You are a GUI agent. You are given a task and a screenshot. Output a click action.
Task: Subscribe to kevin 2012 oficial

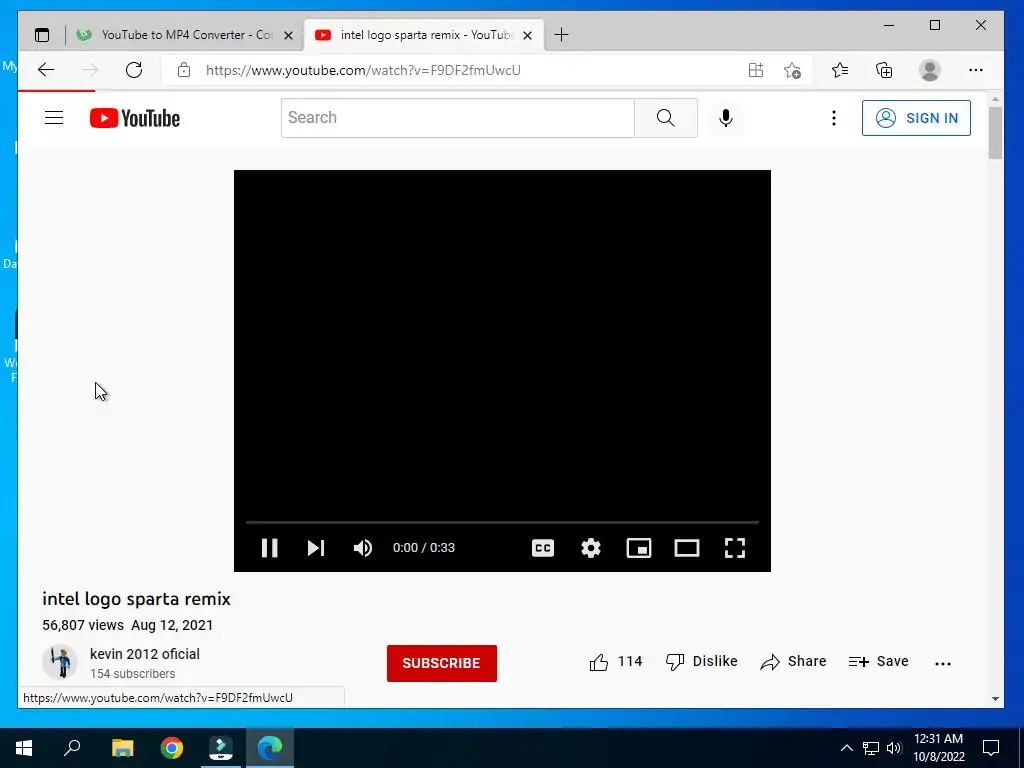[x=441, y=663]
